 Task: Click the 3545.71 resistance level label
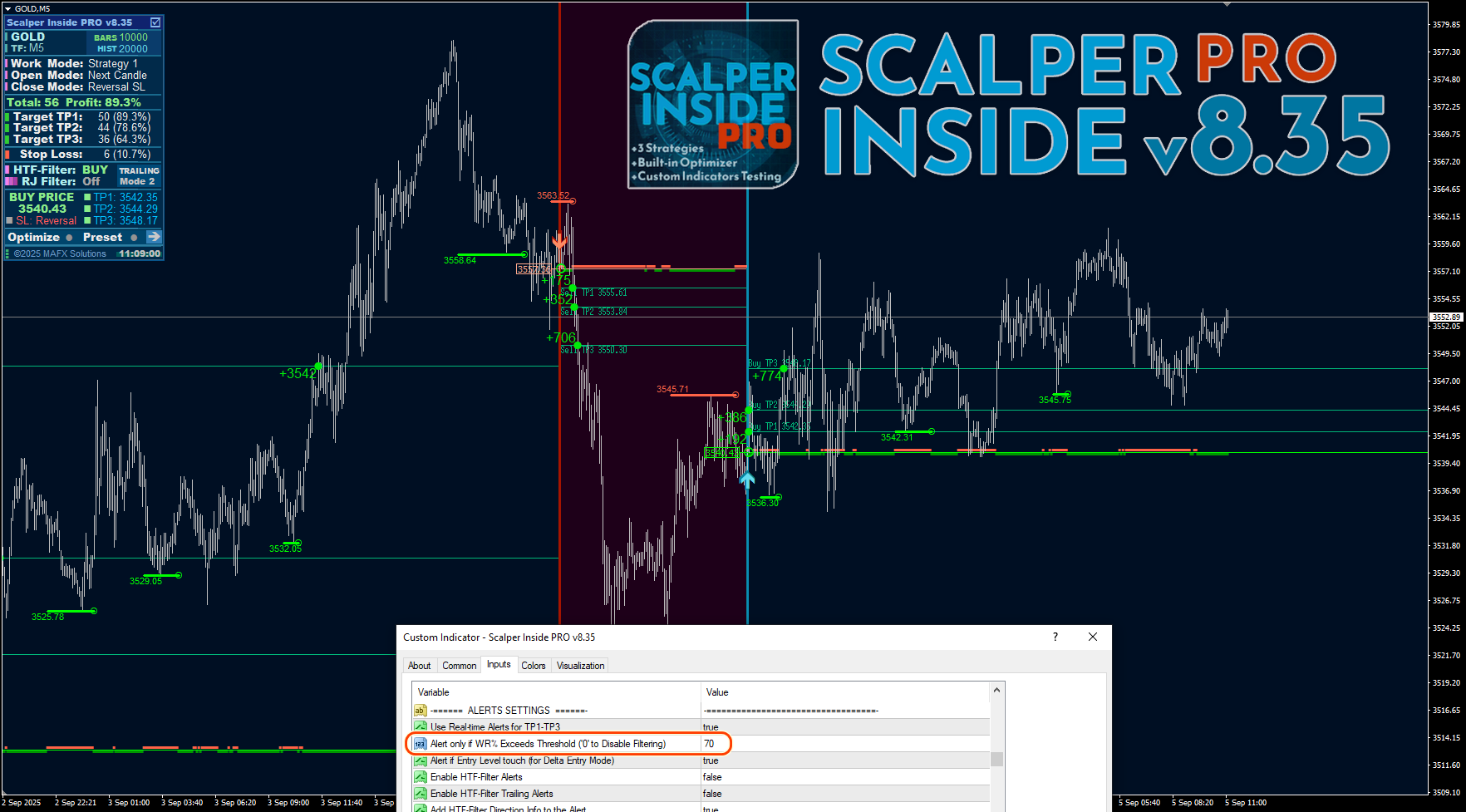point(672,389)
